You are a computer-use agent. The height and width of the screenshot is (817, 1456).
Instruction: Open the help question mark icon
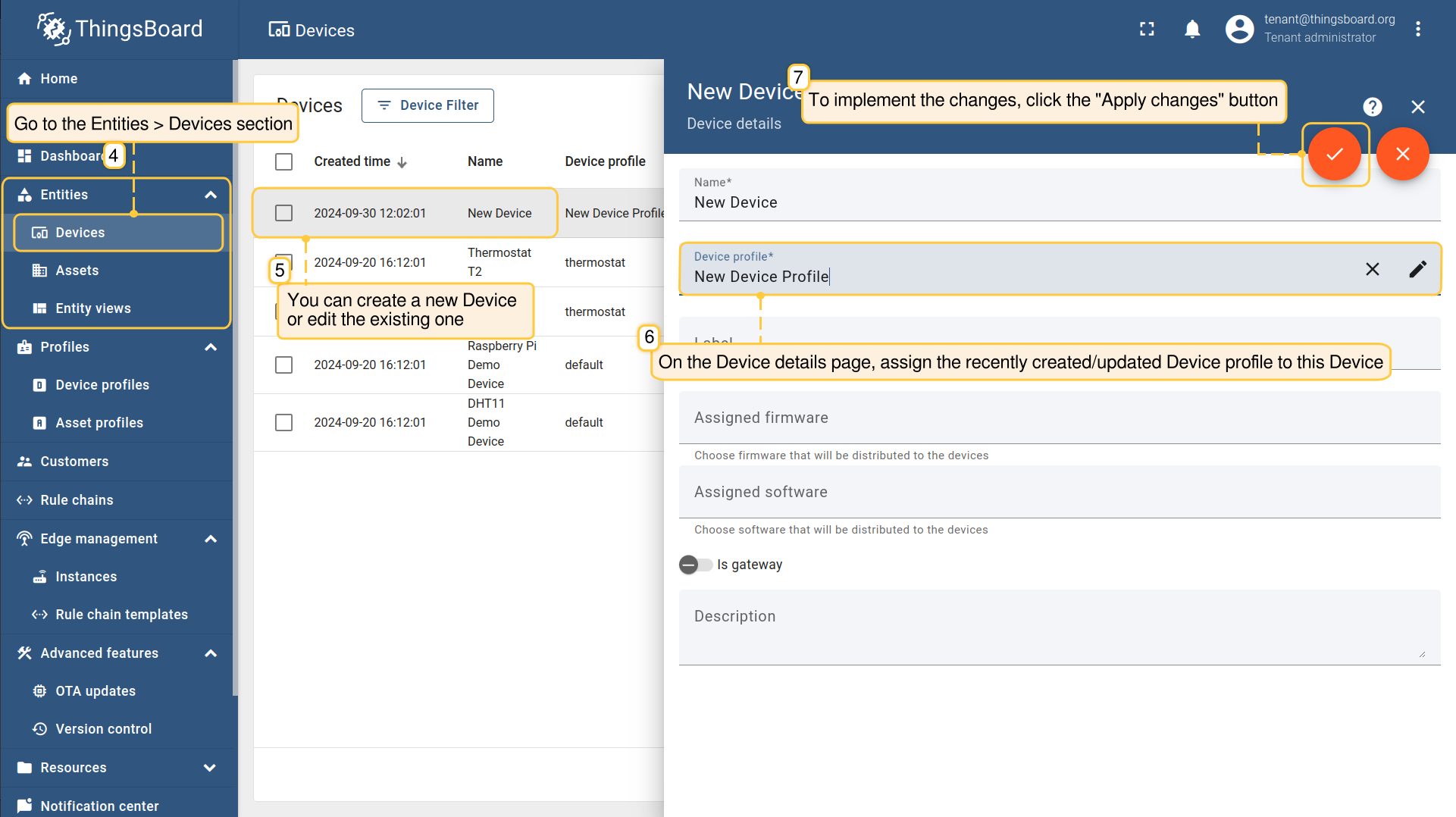pyautogui.click(x=1372, y=107)
